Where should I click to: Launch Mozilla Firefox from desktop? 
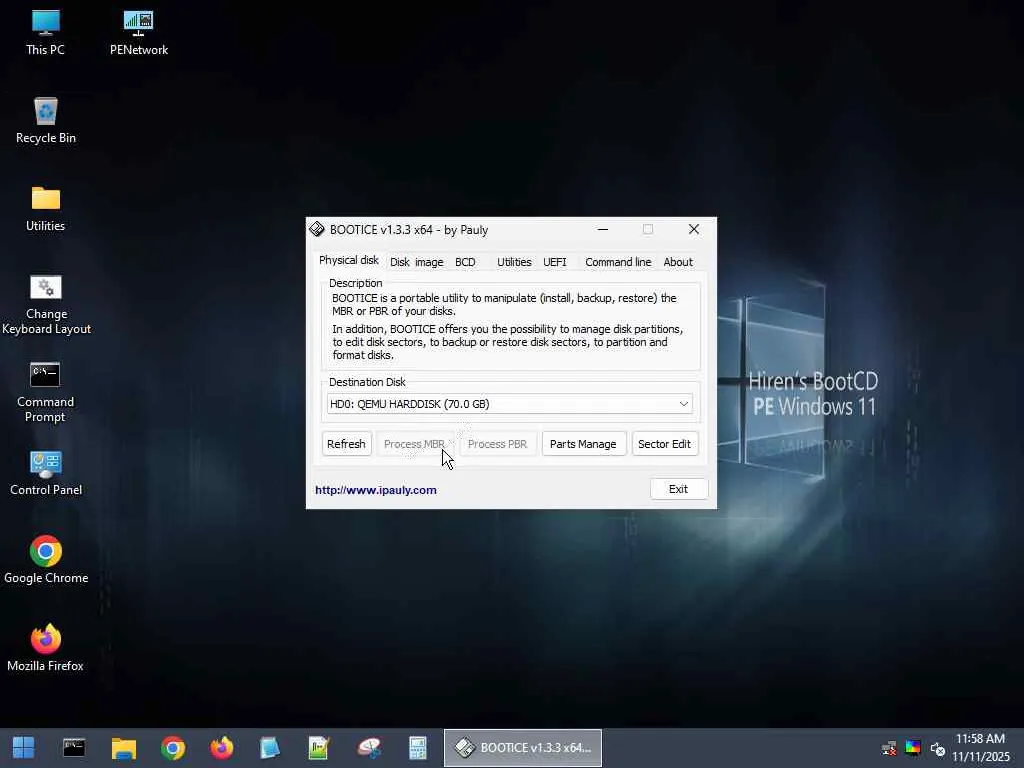[x=46, y=648]
